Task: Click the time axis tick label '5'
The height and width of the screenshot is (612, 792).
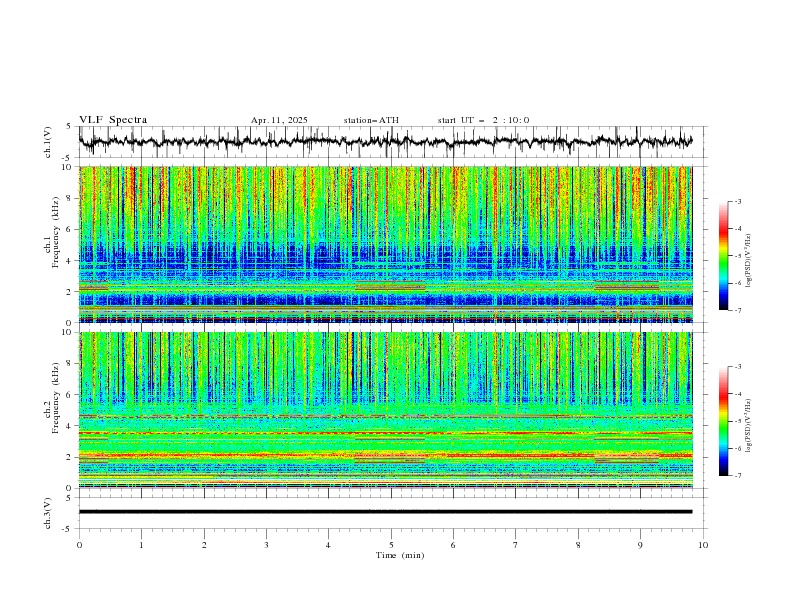Action: tap(391, 545)
